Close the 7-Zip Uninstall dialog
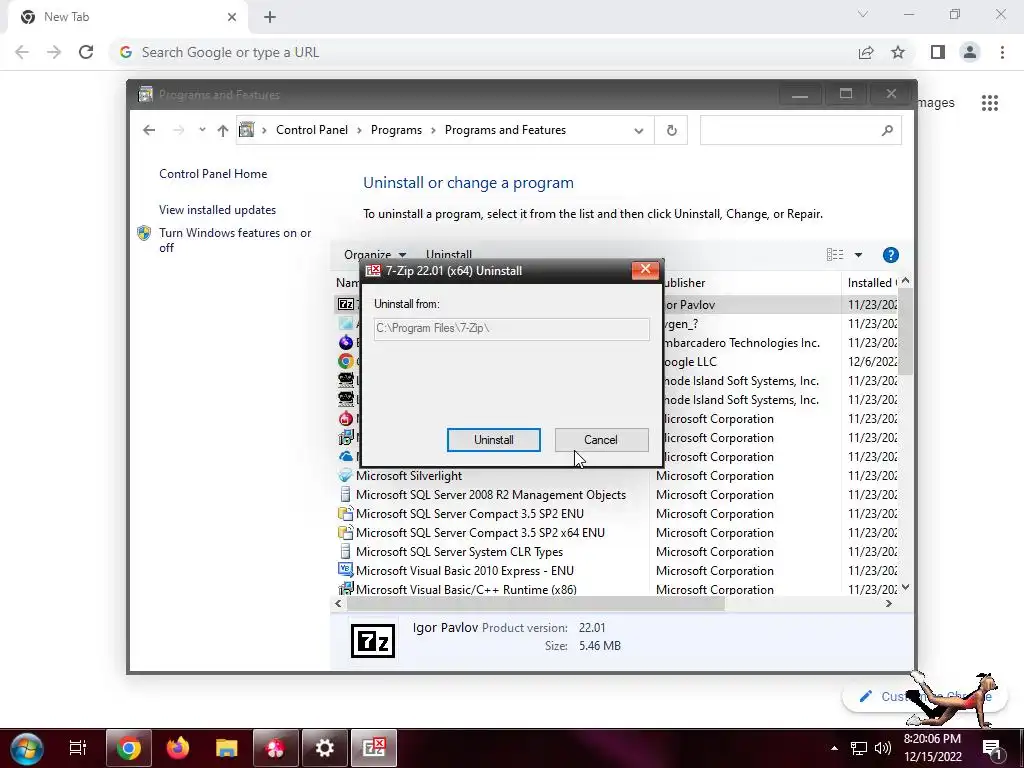1024x768 pixels. 645,270
